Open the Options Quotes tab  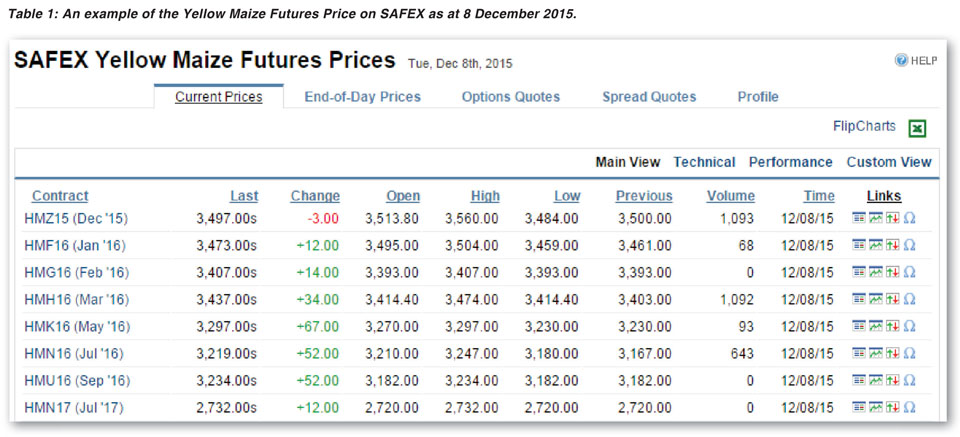[511, 97]
